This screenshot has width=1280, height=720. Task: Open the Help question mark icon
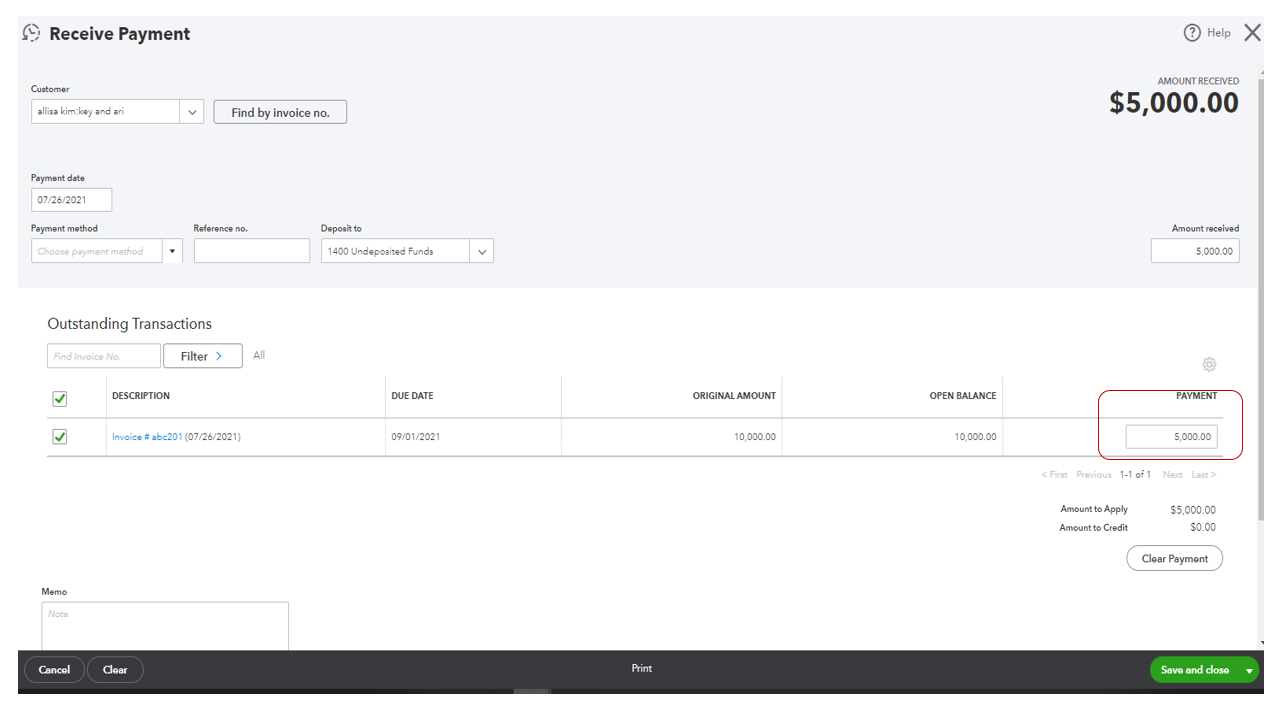click(x=1192, y=33)
